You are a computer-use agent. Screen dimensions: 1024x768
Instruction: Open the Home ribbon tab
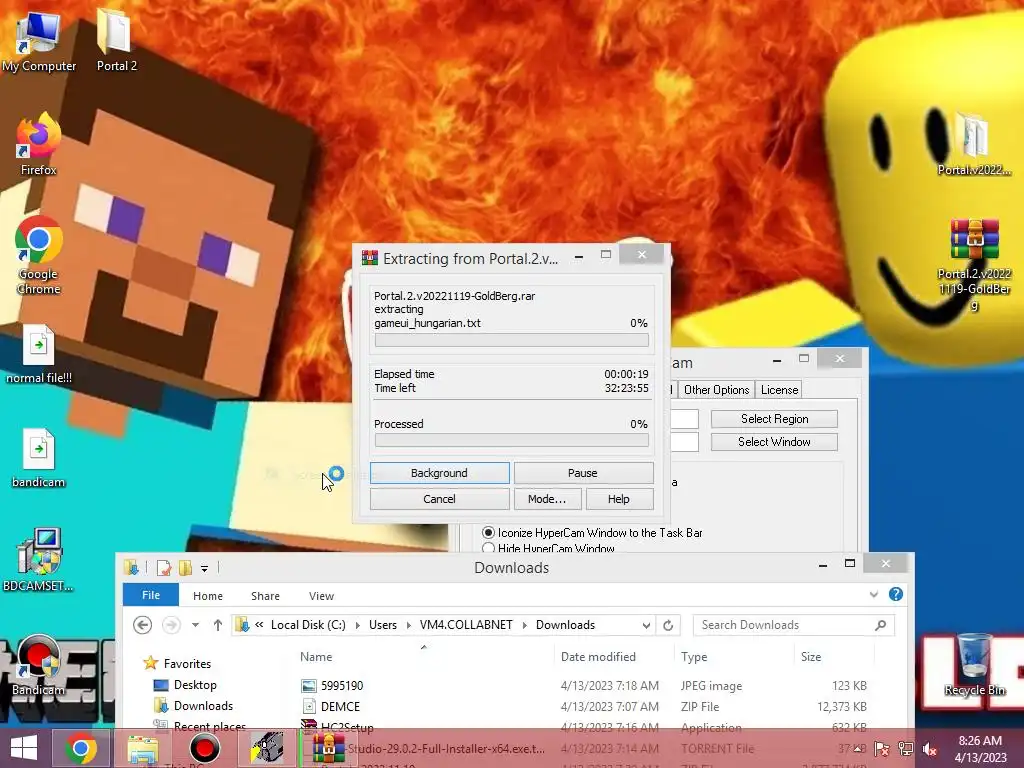tap(208, 596)
